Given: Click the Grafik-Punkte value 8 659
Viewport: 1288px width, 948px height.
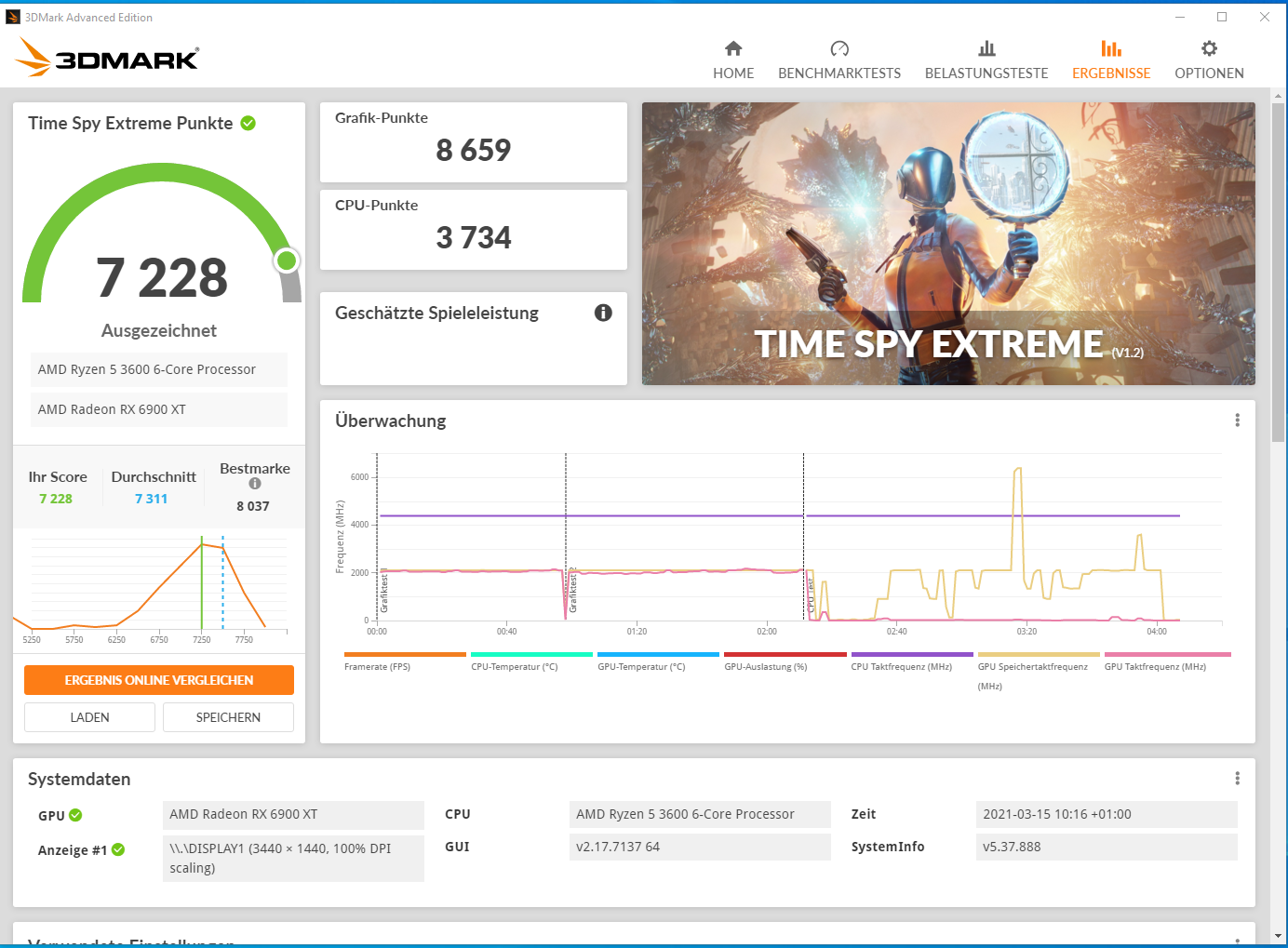Looking at the screenshot, I should point(474,150).
